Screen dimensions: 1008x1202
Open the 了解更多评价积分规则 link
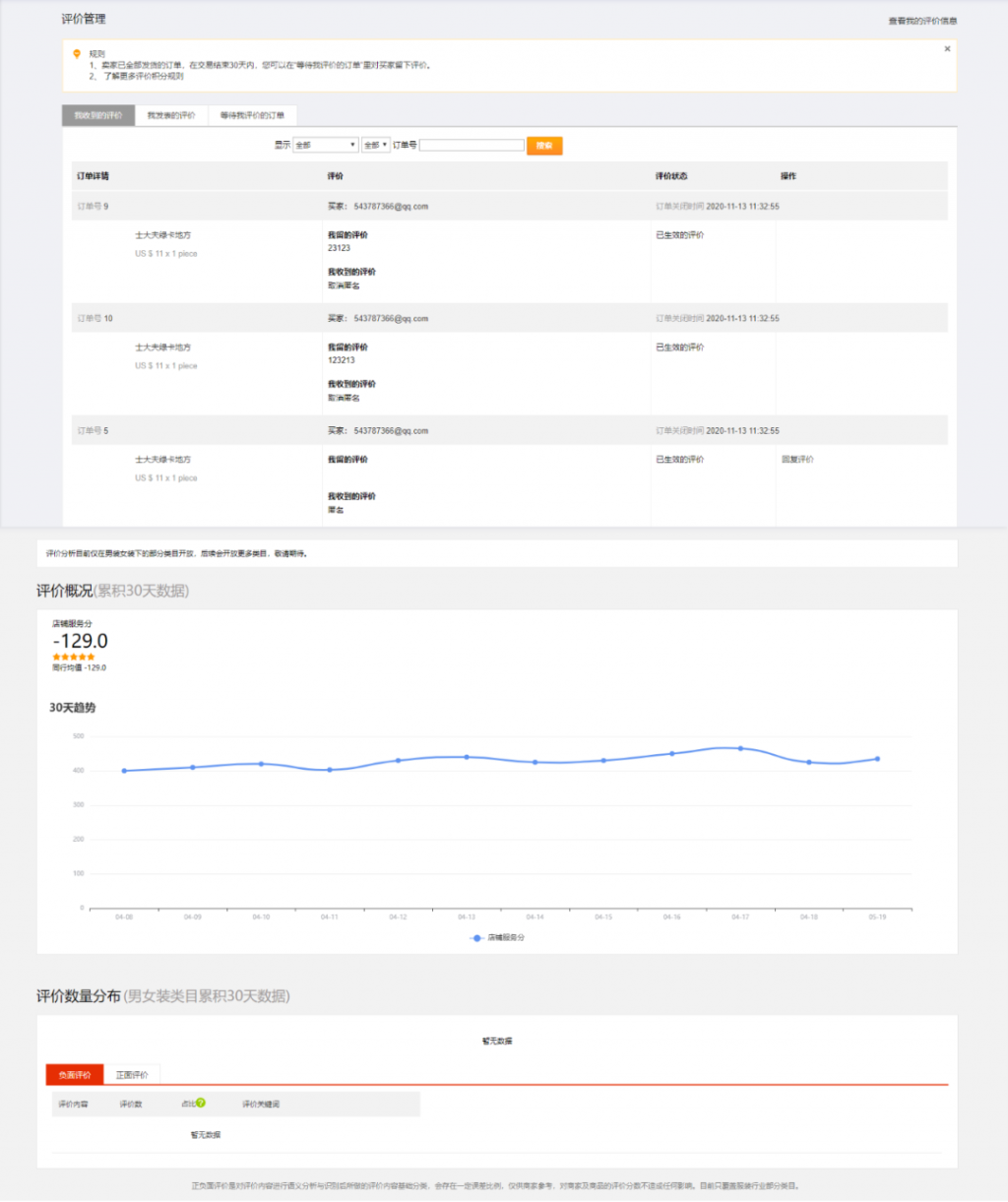coord(144,76)
